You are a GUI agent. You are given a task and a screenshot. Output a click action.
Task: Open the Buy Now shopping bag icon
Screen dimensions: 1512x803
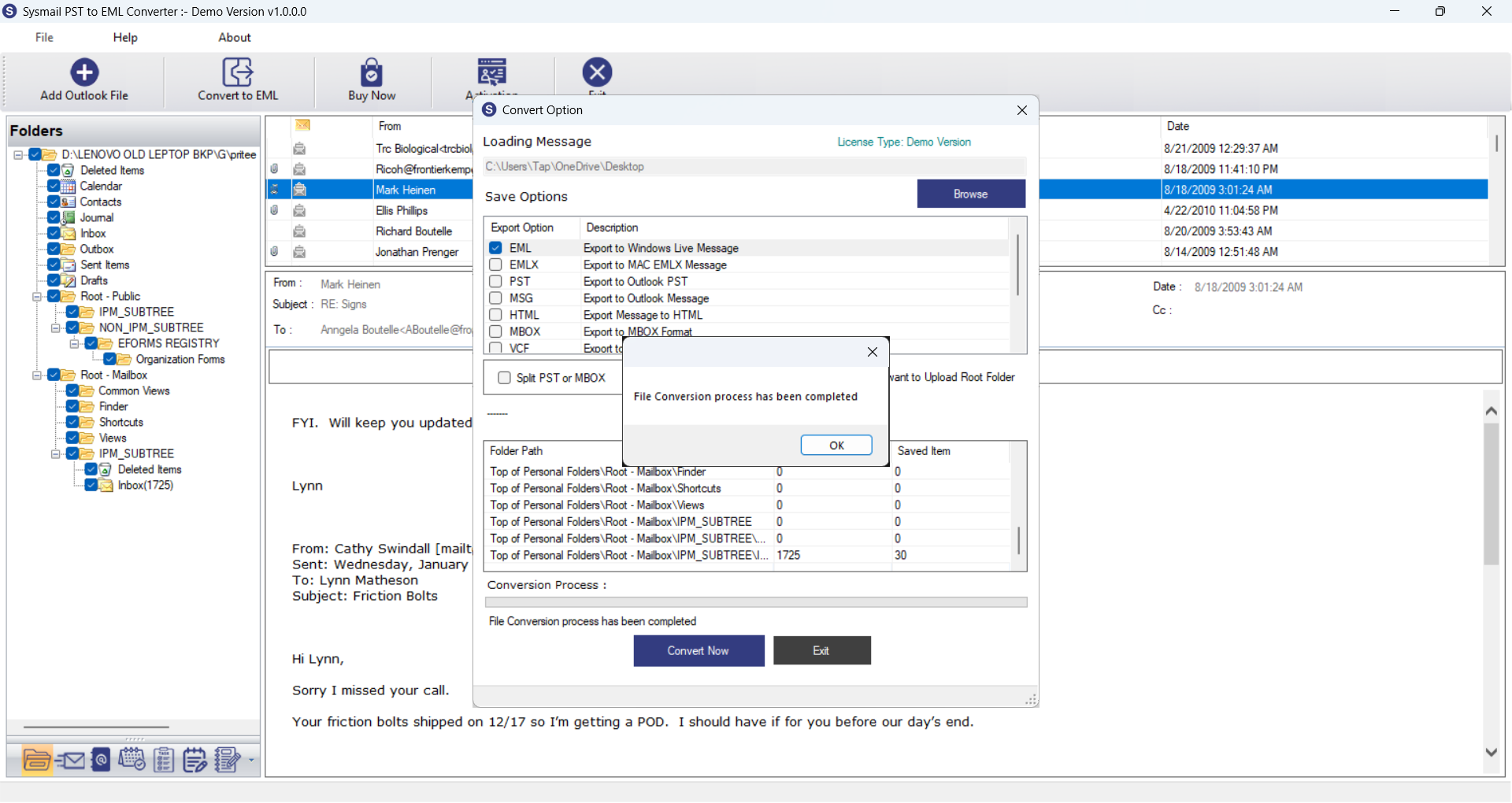(372, 72)
